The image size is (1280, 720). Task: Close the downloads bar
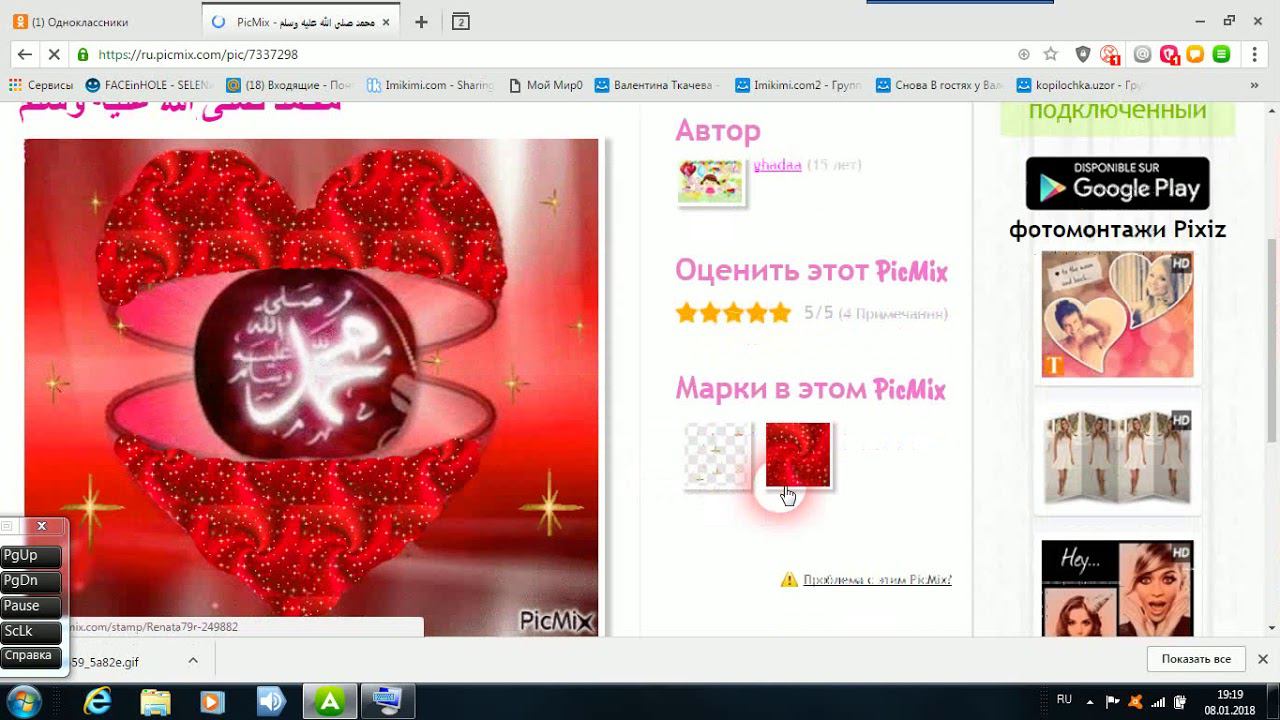[x=1262, y=659]
